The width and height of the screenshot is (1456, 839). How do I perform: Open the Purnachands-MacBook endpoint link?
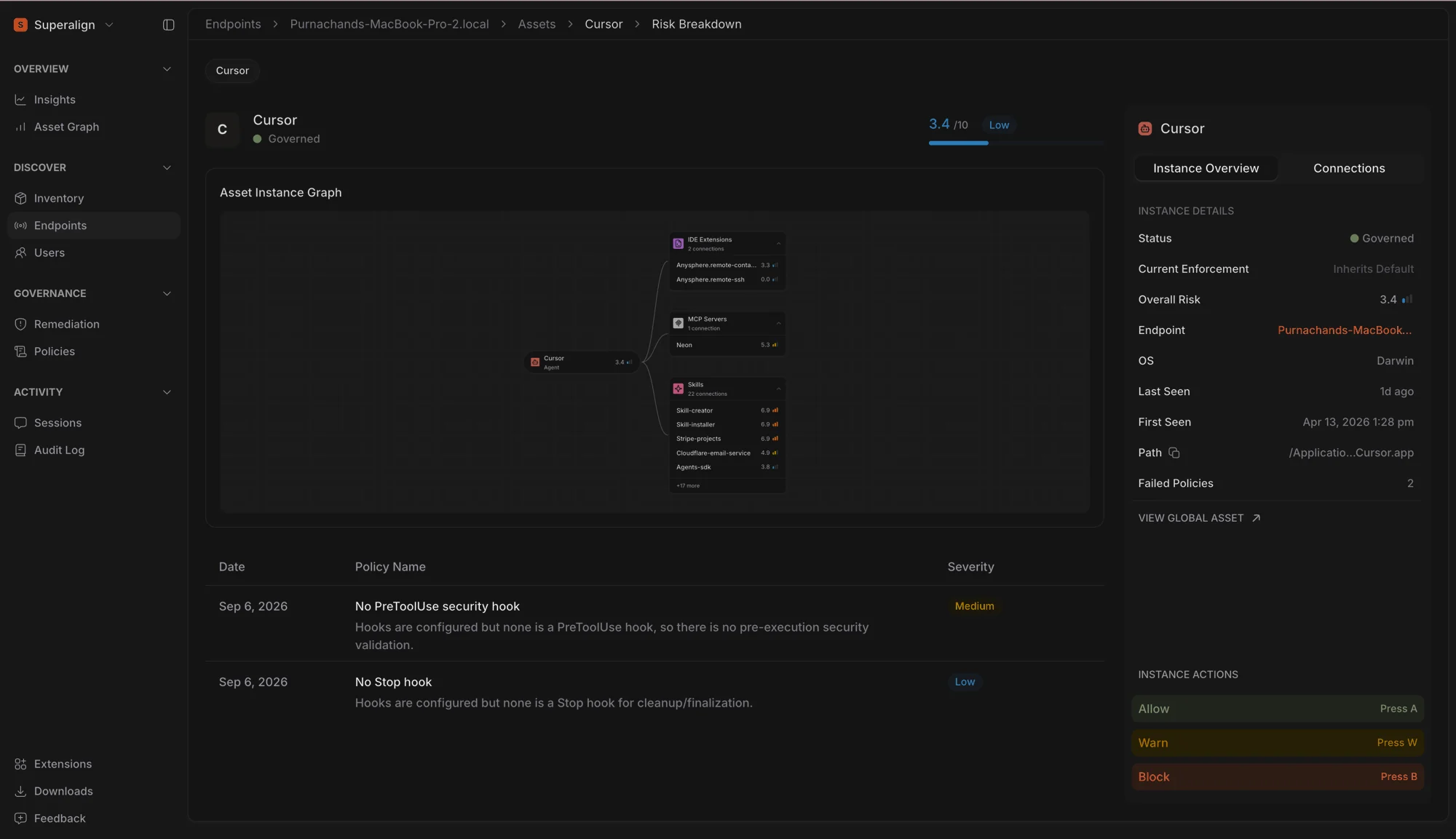[x=1345, y=330]
